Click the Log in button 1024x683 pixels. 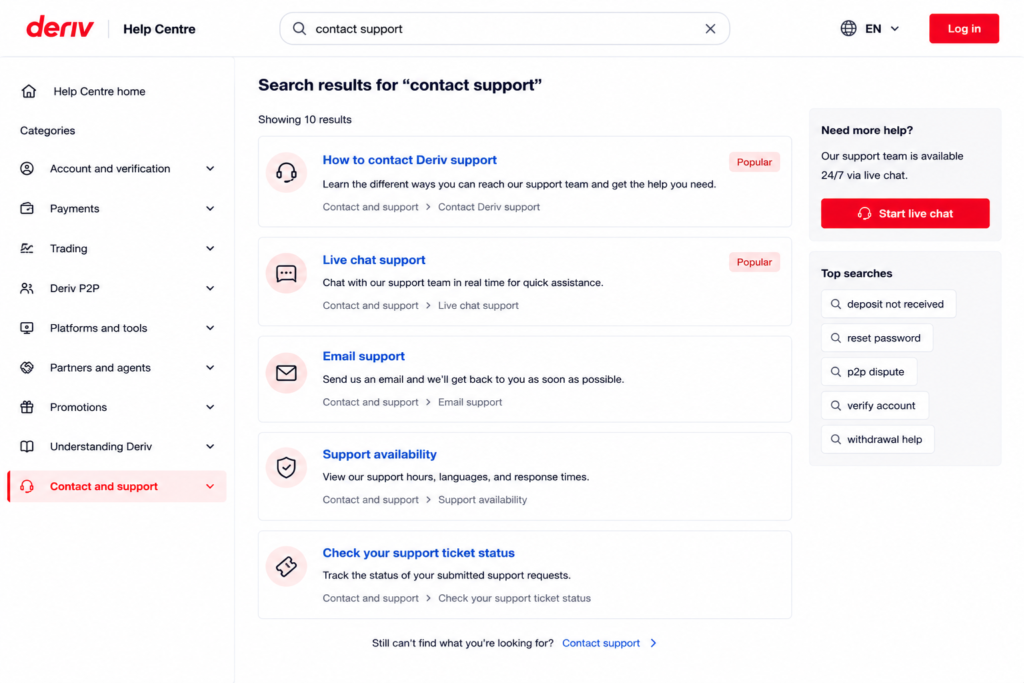[x=964, y=29]
